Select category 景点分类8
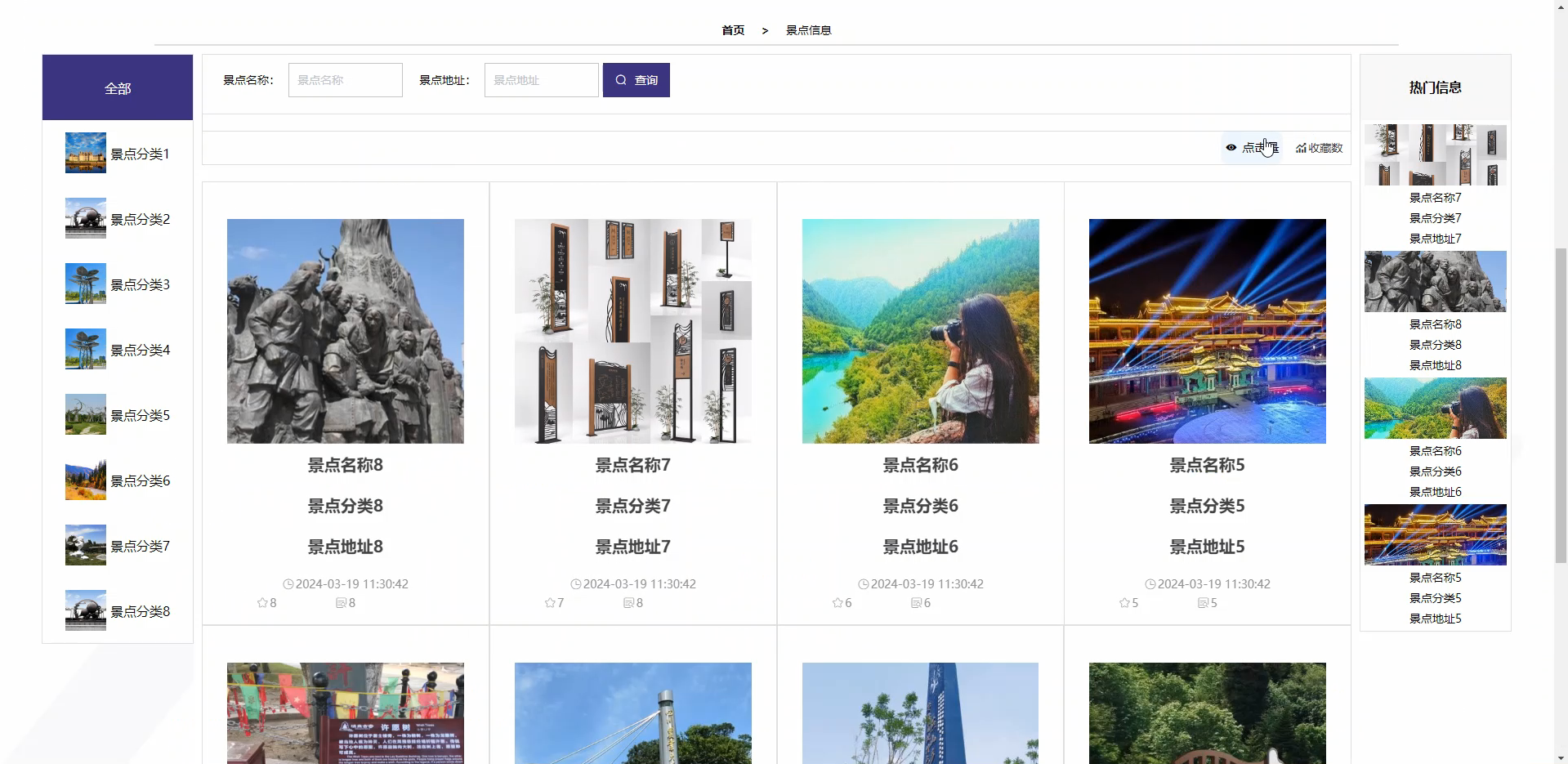The height and width of the screenshot is (764, 1568). (x=118, y=611)
